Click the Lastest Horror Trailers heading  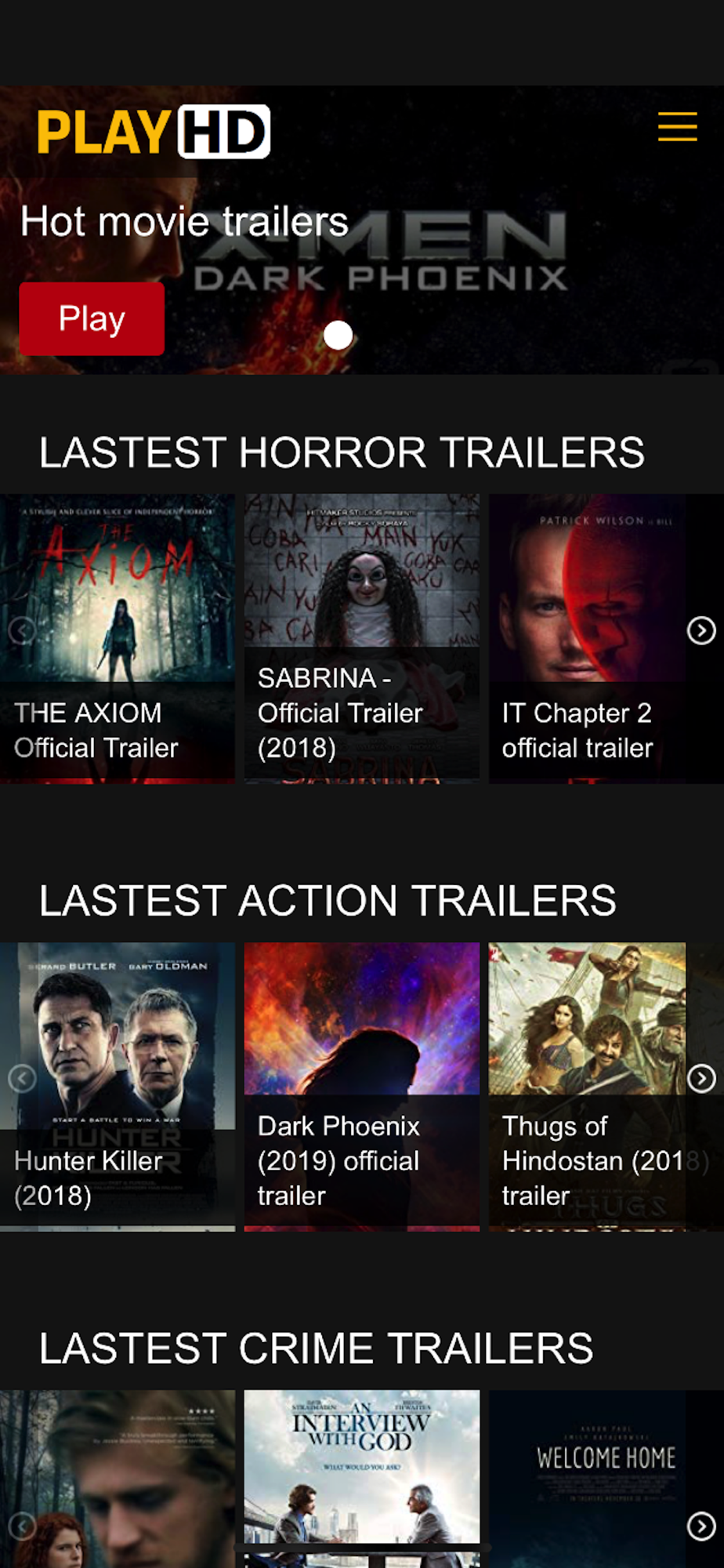342,452
